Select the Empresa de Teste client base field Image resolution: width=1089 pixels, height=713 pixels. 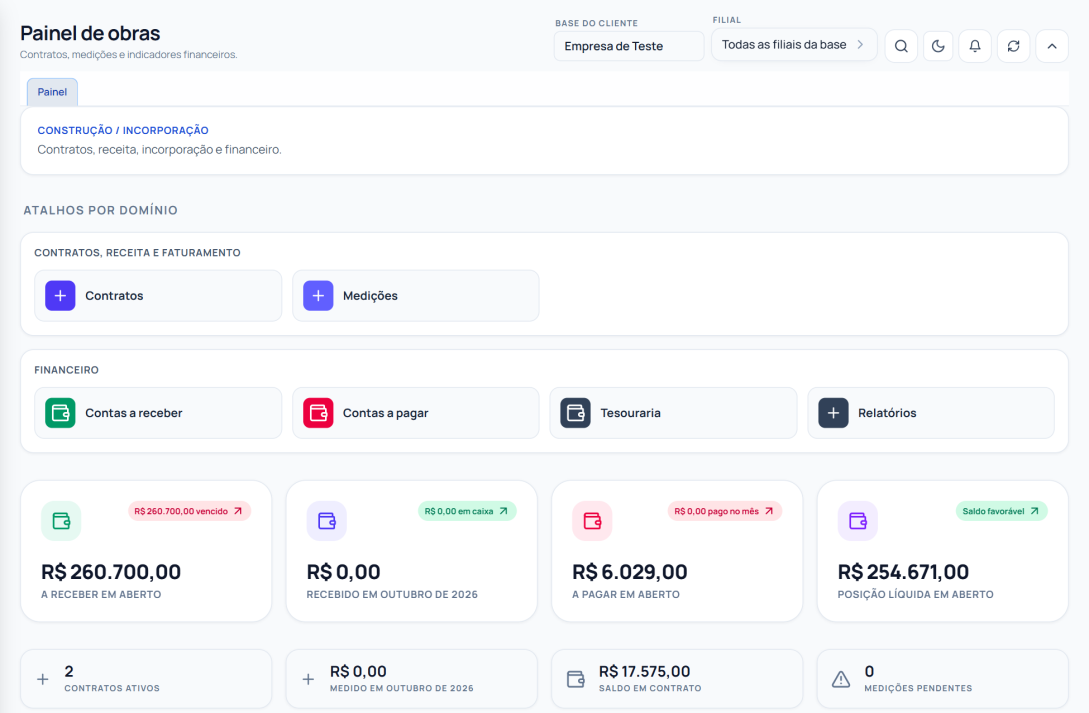629,46
